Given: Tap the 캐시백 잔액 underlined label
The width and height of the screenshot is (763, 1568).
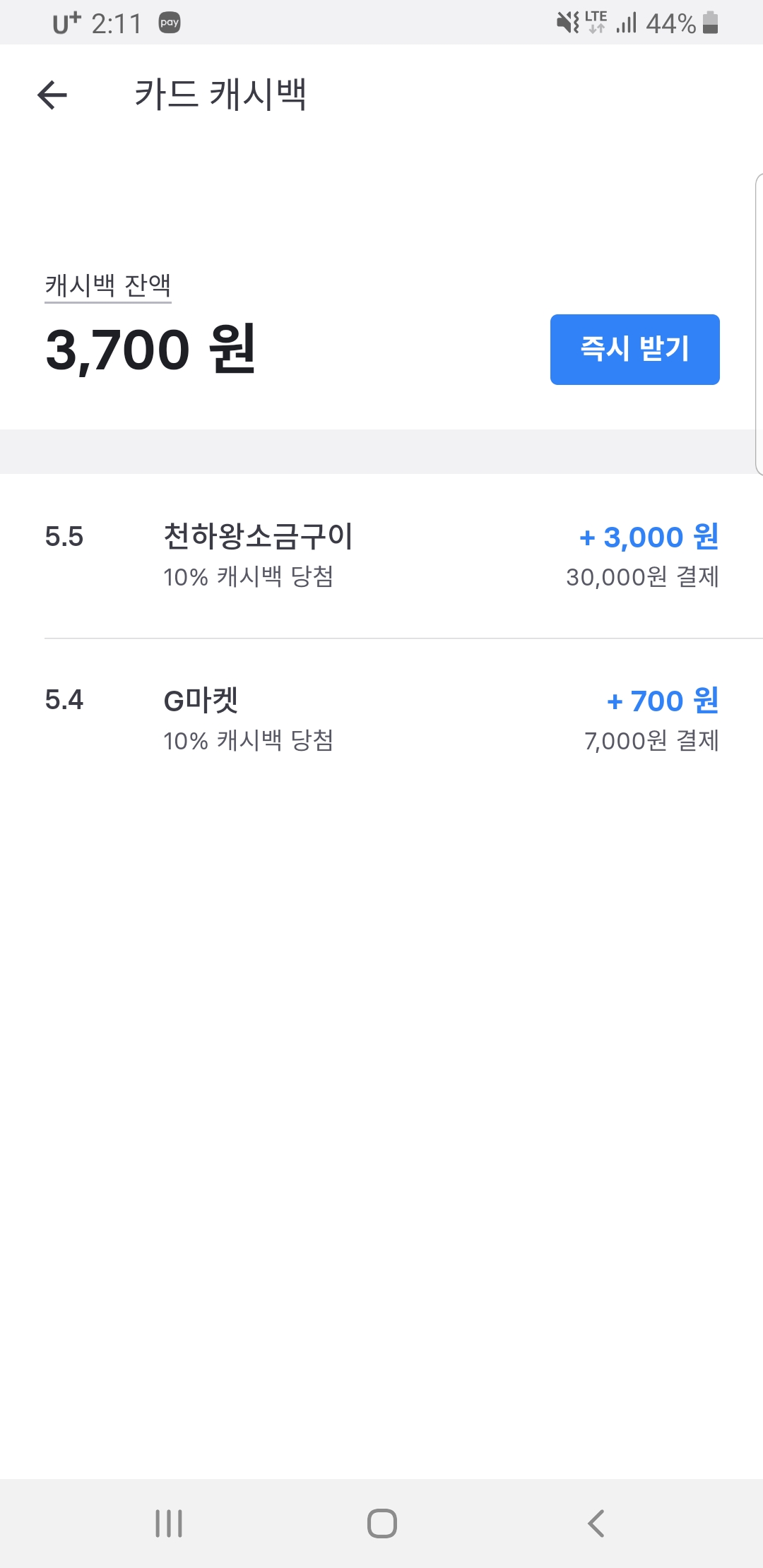Looking at the screenshot, I should tap(108, 285).
